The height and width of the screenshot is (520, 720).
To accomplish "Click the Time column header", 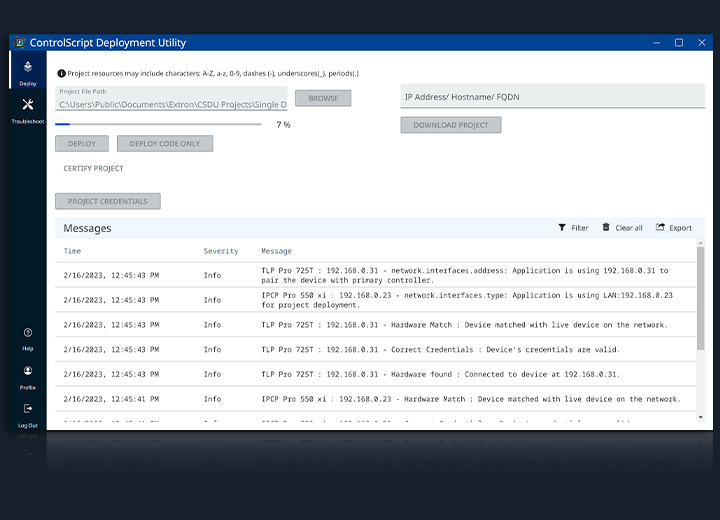I will click(x=72, y=251).
